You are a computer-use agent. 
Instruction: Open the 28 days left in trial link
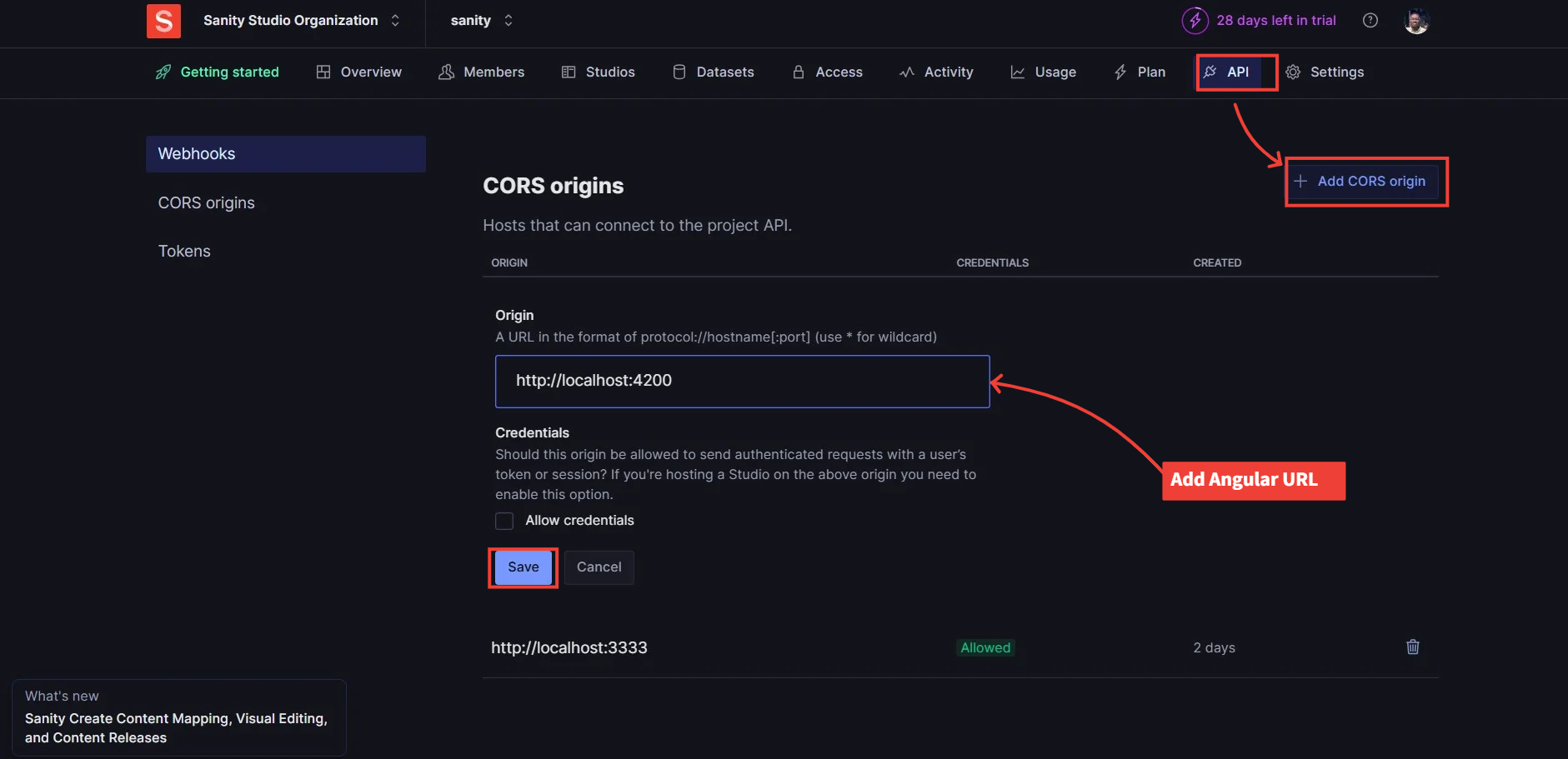pyautogui.click(x=1275, y=21)
